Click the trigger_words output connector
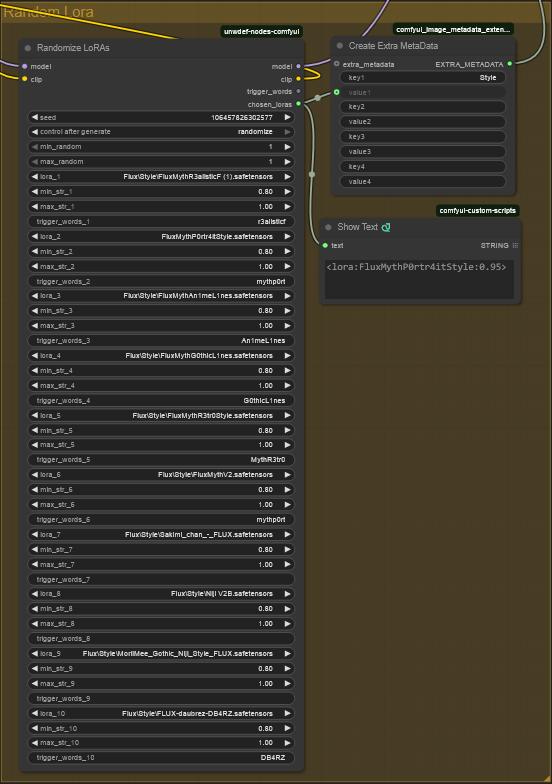 (298, 91)
